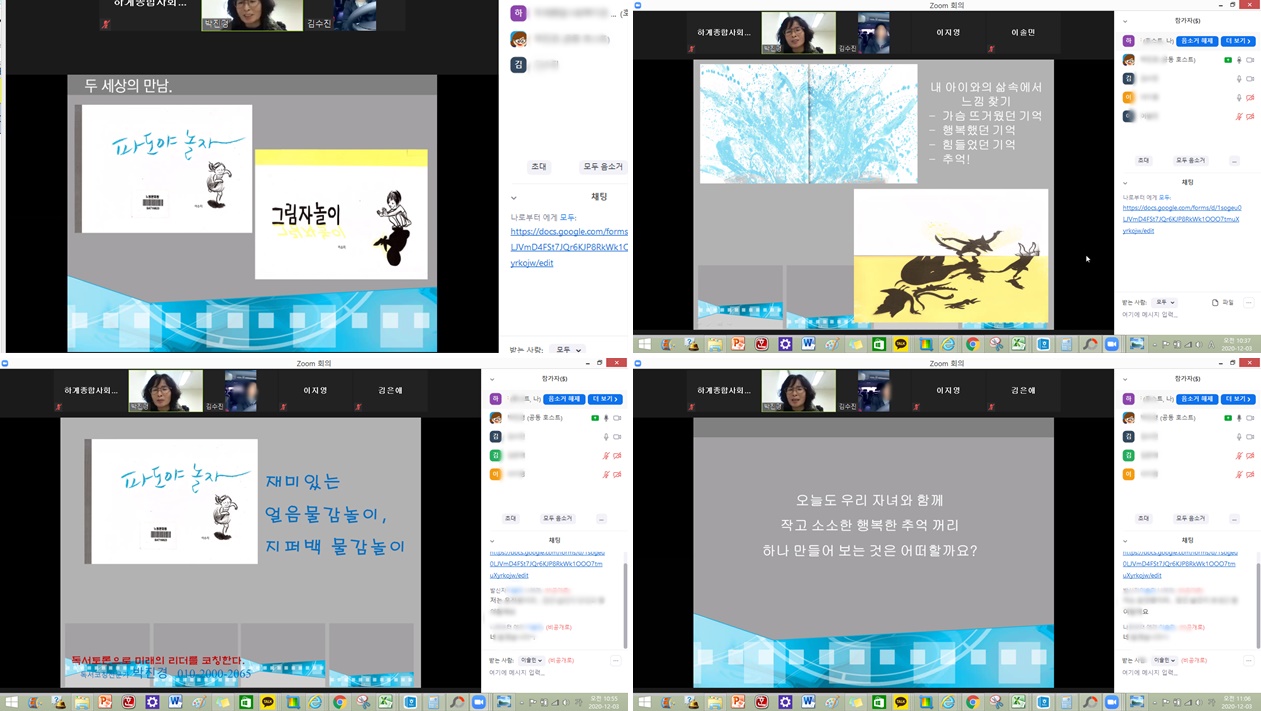
Task: Open Word from the bottom-right window's taskbar
Action: (x=808, y=702)
